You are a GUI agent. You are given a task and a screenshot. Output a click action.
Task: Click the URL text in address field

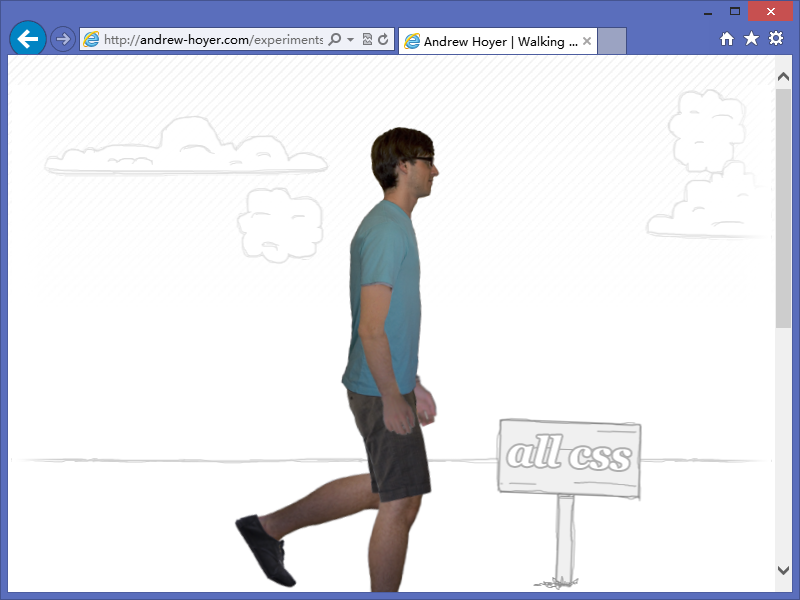pos(213,39)
